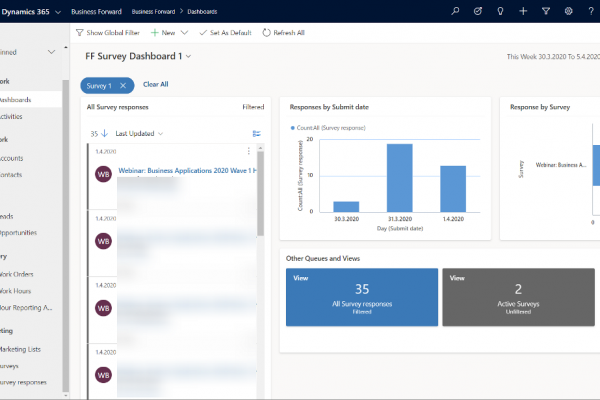This screenshot has height=400, width=600.
Task: Open the assistant lightbulb icon
Action: (x=500, y=11)
